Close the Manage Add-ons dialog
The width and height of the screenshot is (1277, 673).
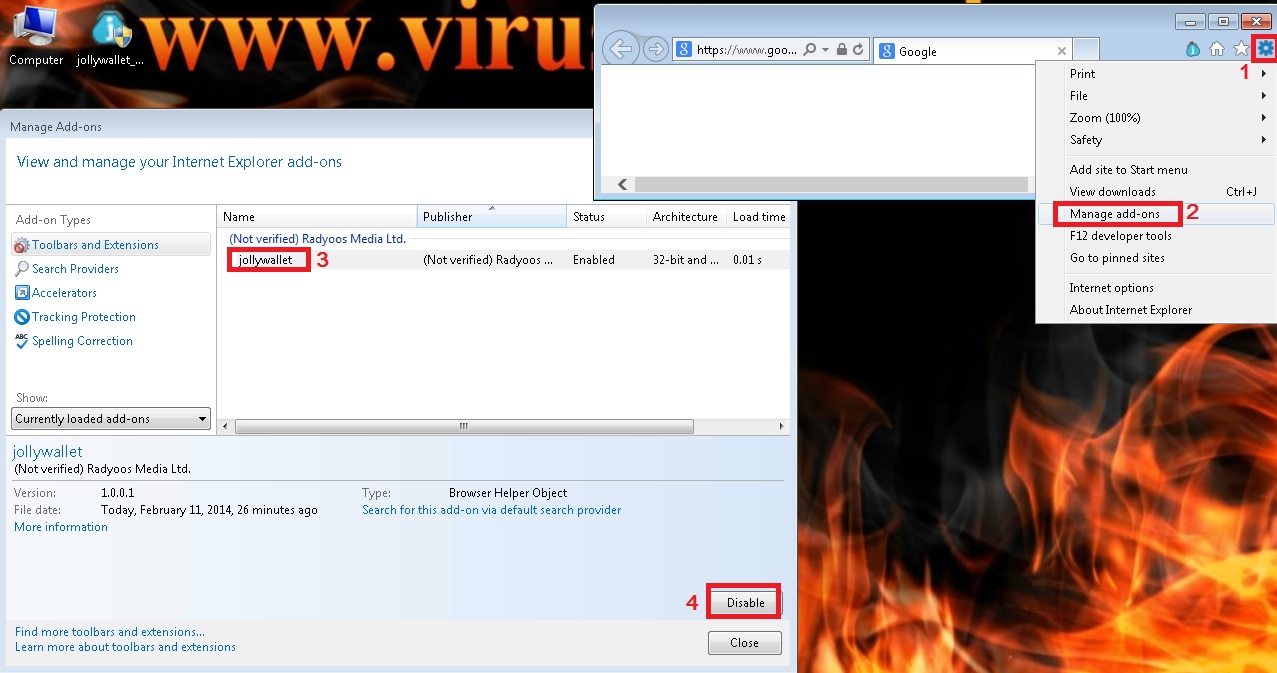pyautogui.click(x=744, y=643)
